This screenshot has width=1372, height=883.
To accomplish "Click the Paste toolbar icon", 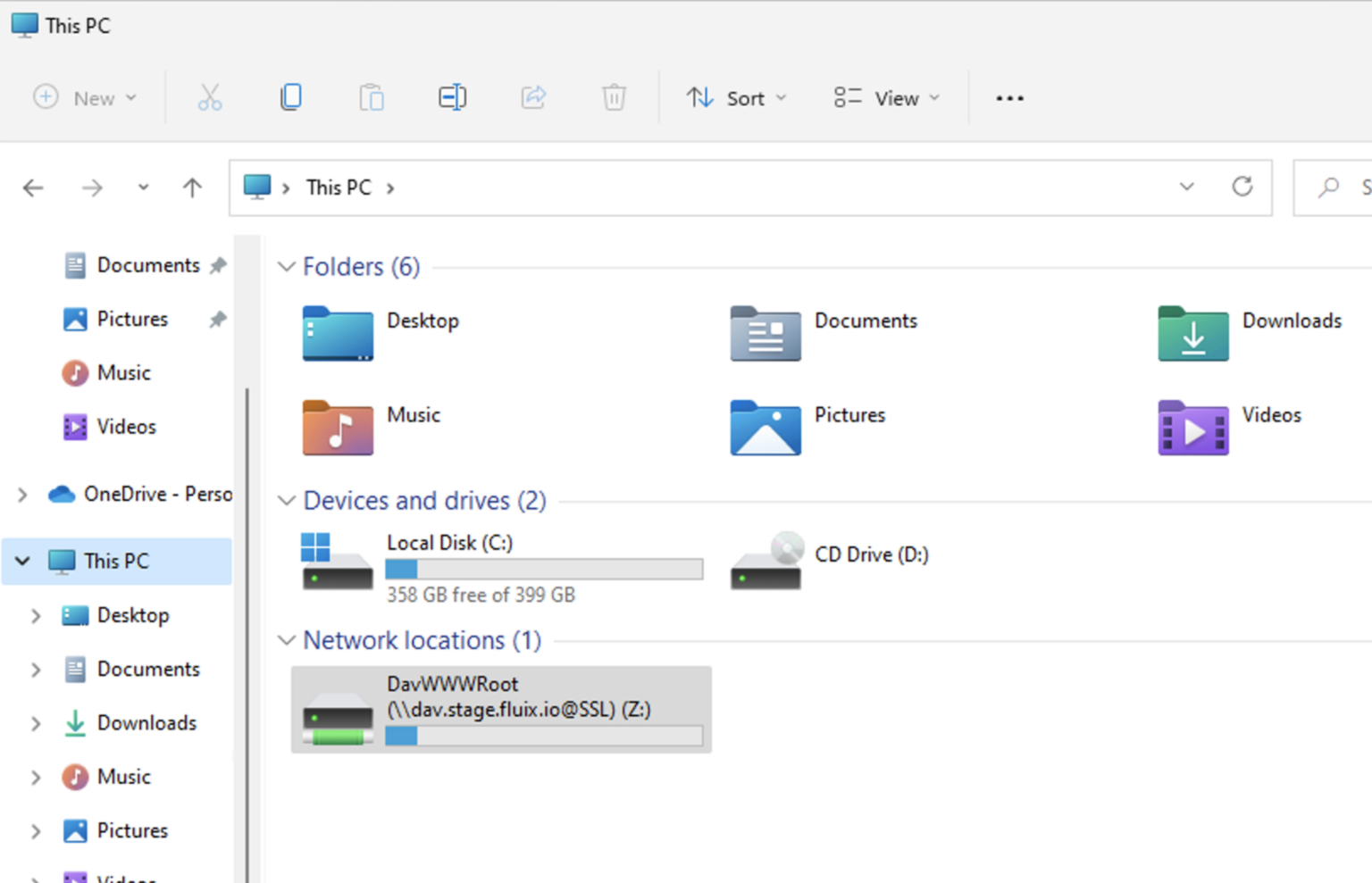I will [372, 97].
